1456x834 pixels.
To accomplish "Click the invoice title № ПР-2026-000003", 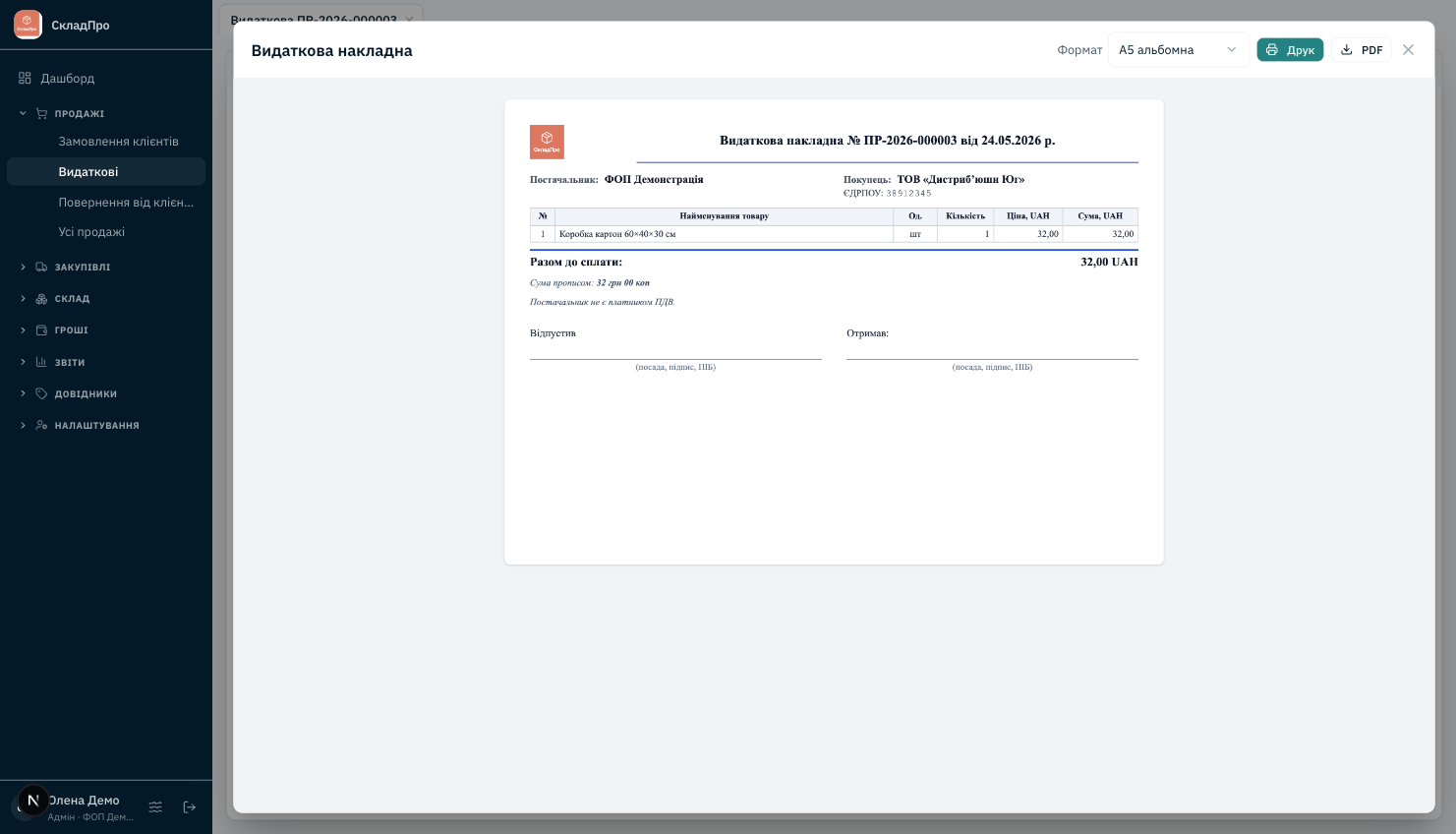I will tap(887, 141).
